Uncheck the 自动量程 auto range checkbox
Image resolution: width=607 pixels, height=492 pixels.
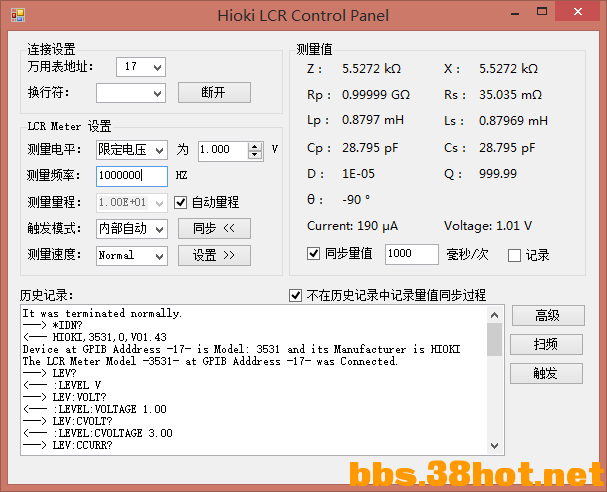[x=180, y=202]
